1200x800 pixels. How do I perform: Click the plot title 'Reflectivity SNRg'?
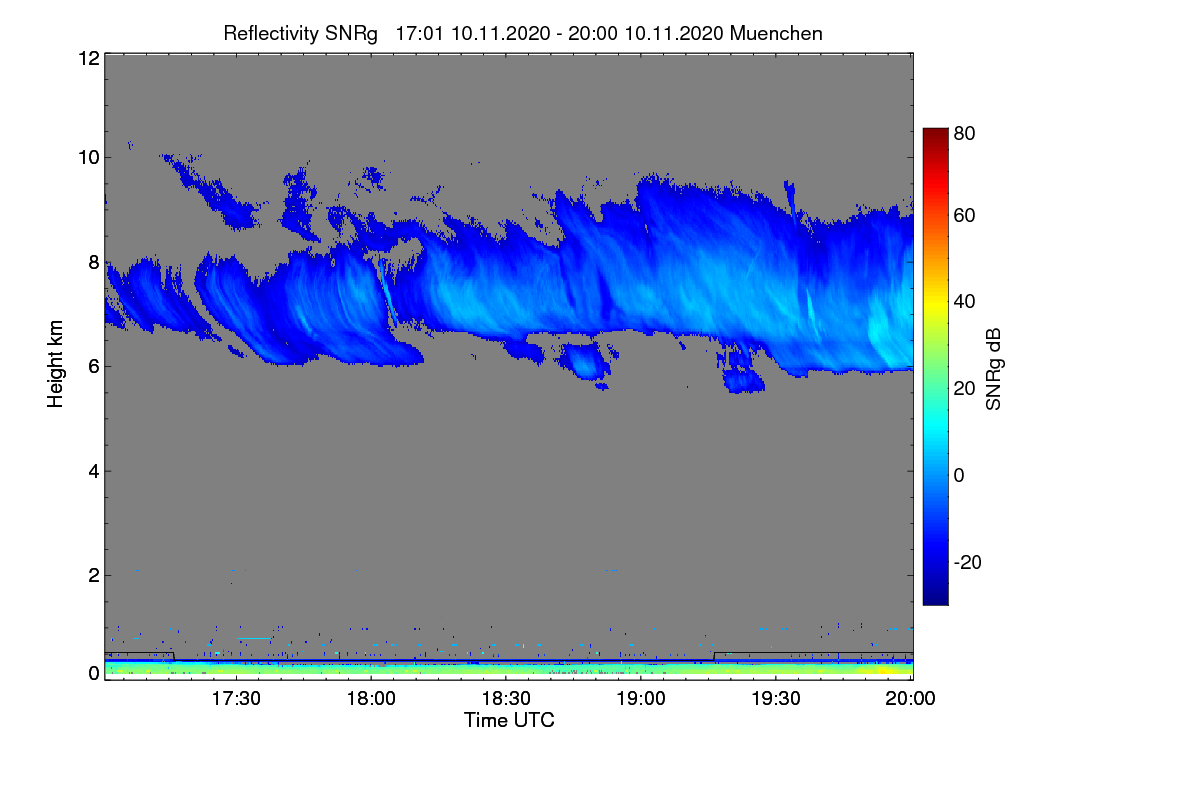point(301,33)
